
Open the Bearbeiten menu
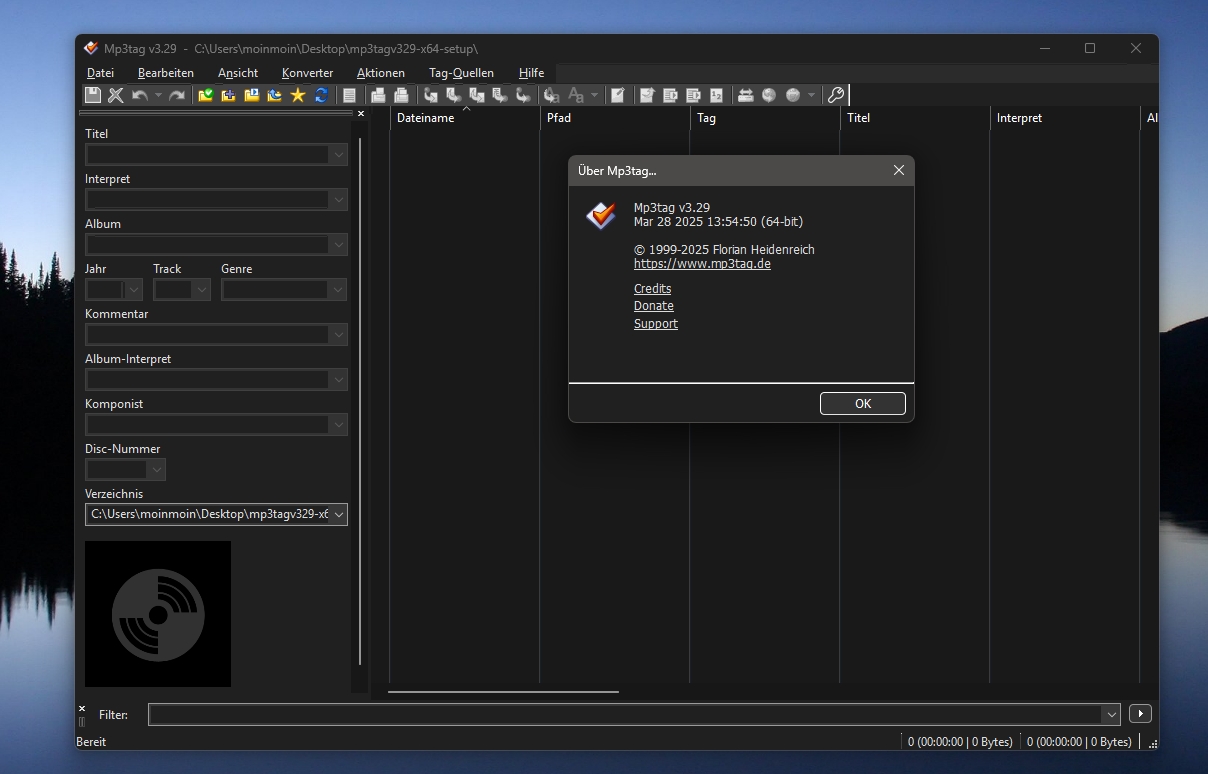166,73
